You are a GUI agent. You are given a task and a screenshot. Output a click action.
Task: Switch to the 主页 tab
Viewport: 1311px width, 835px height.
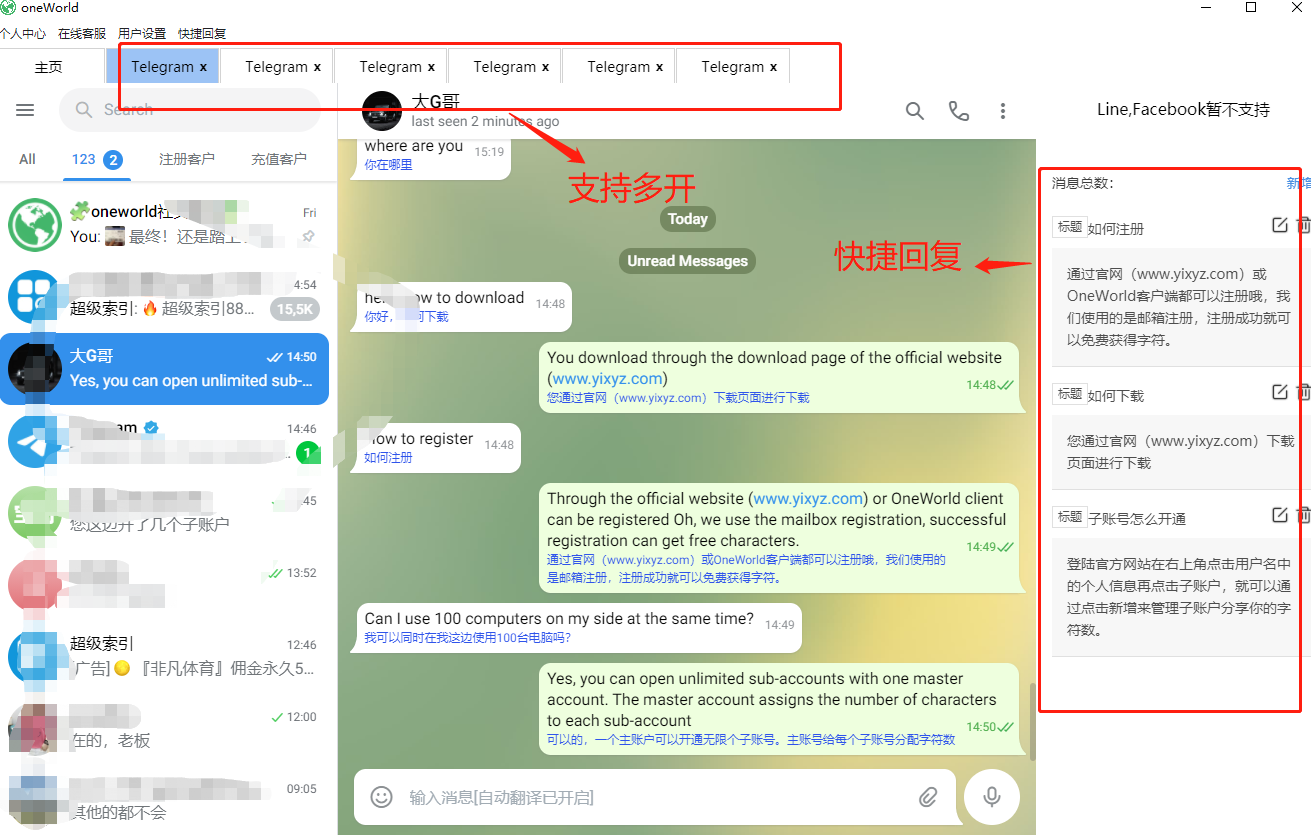coord(49,67)
